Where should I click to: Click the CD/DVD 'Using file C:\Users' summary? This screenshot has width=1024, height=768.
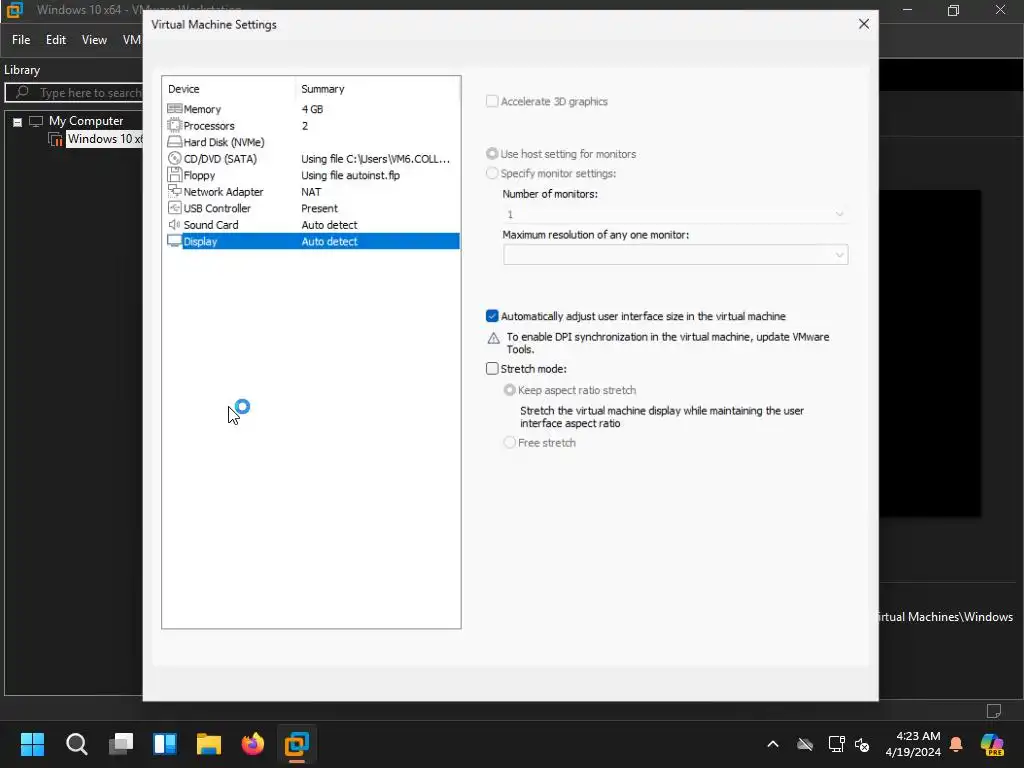pos(376,159)
